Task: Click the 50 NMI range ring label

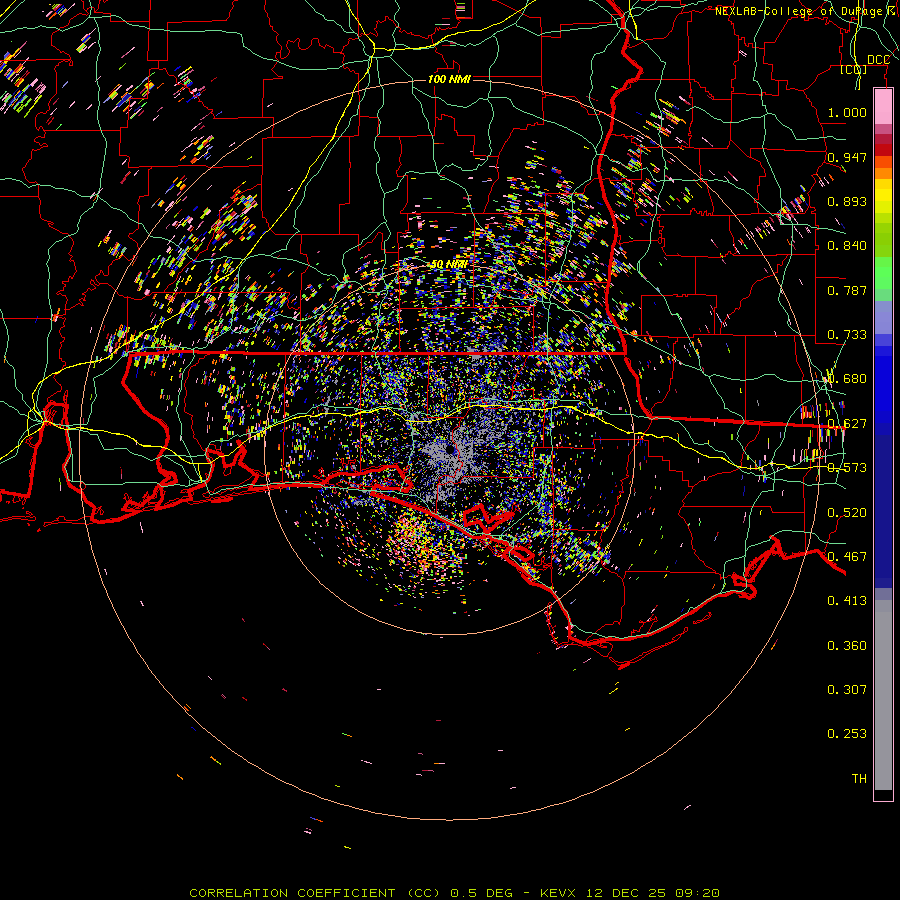Action: click(x=449, y=265)
